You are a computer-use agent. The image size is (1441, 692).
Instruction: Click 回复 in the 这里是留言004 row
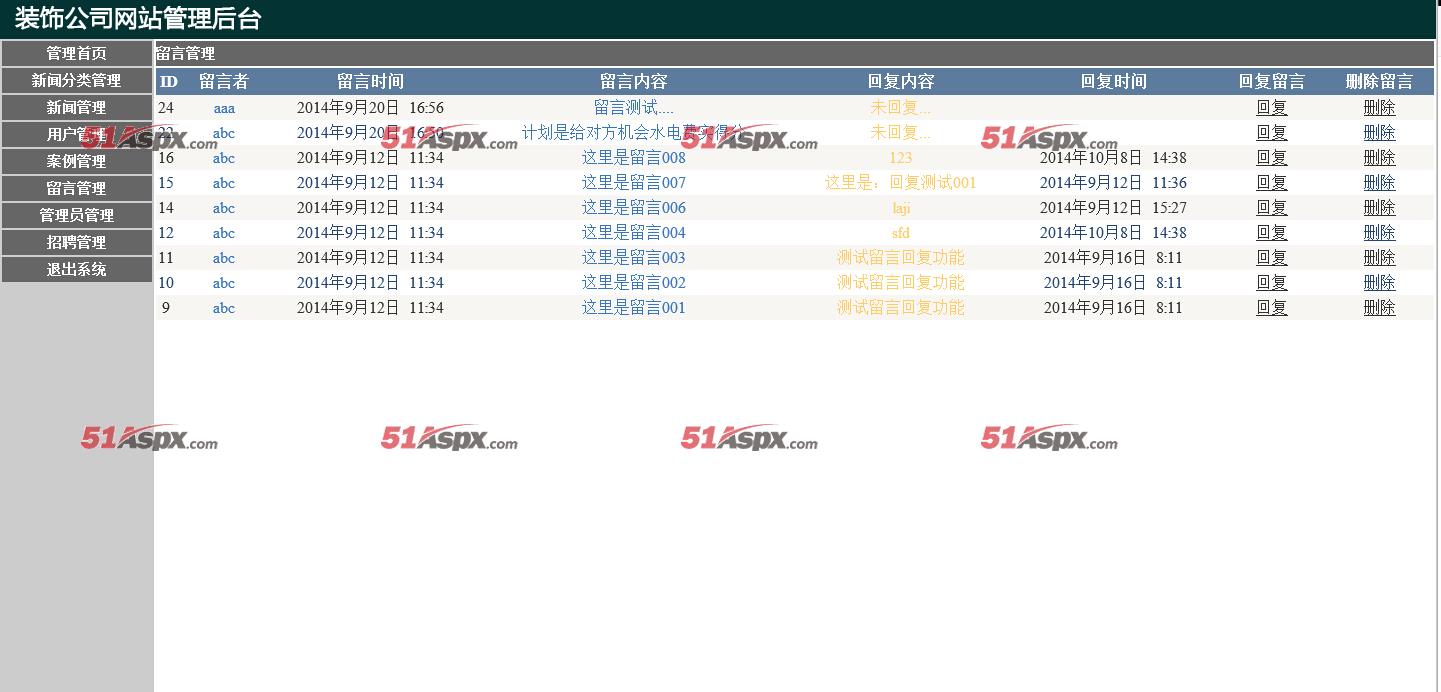[x=1272, y=232]
